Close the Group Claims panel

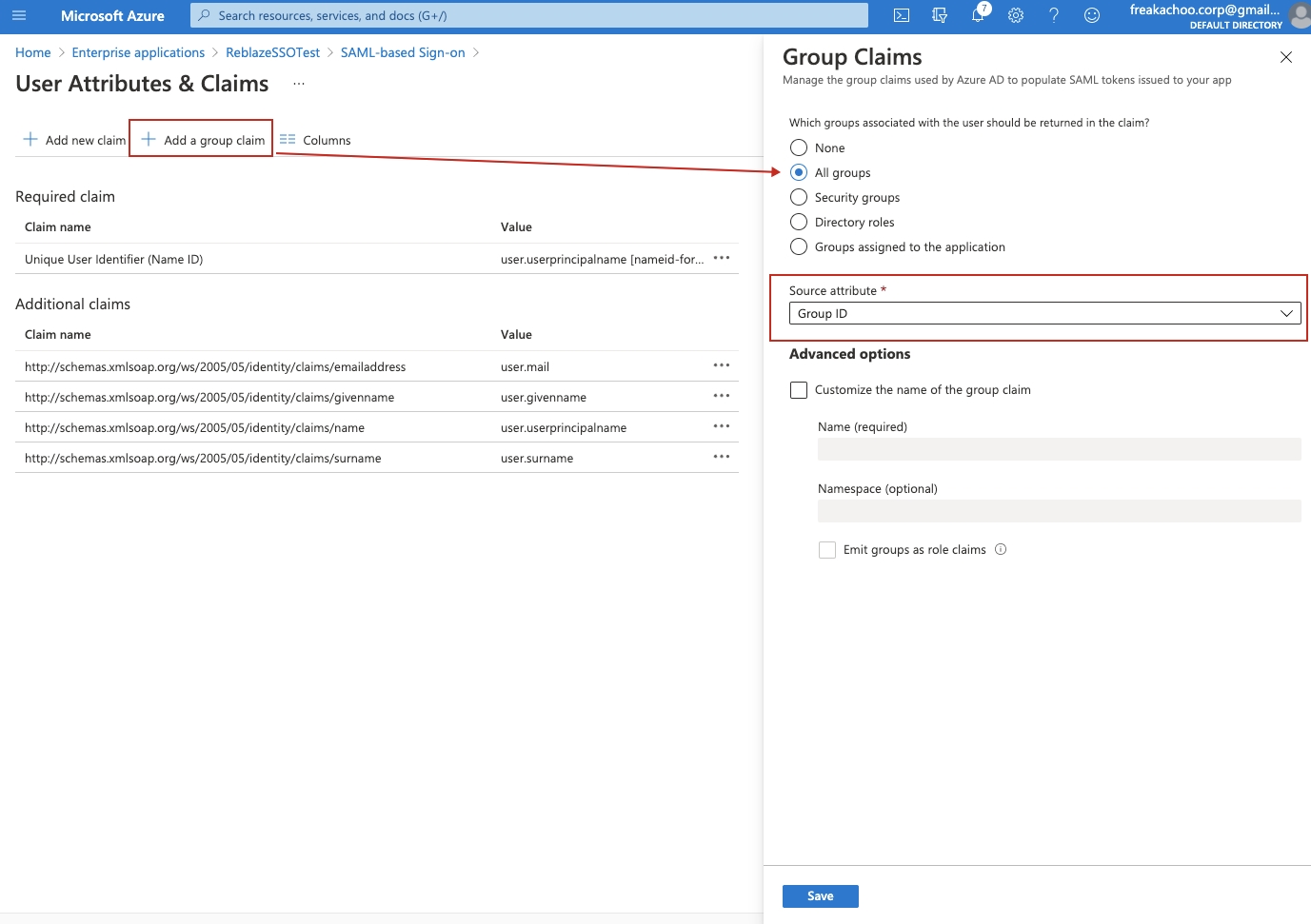[x=1286, y=57]
